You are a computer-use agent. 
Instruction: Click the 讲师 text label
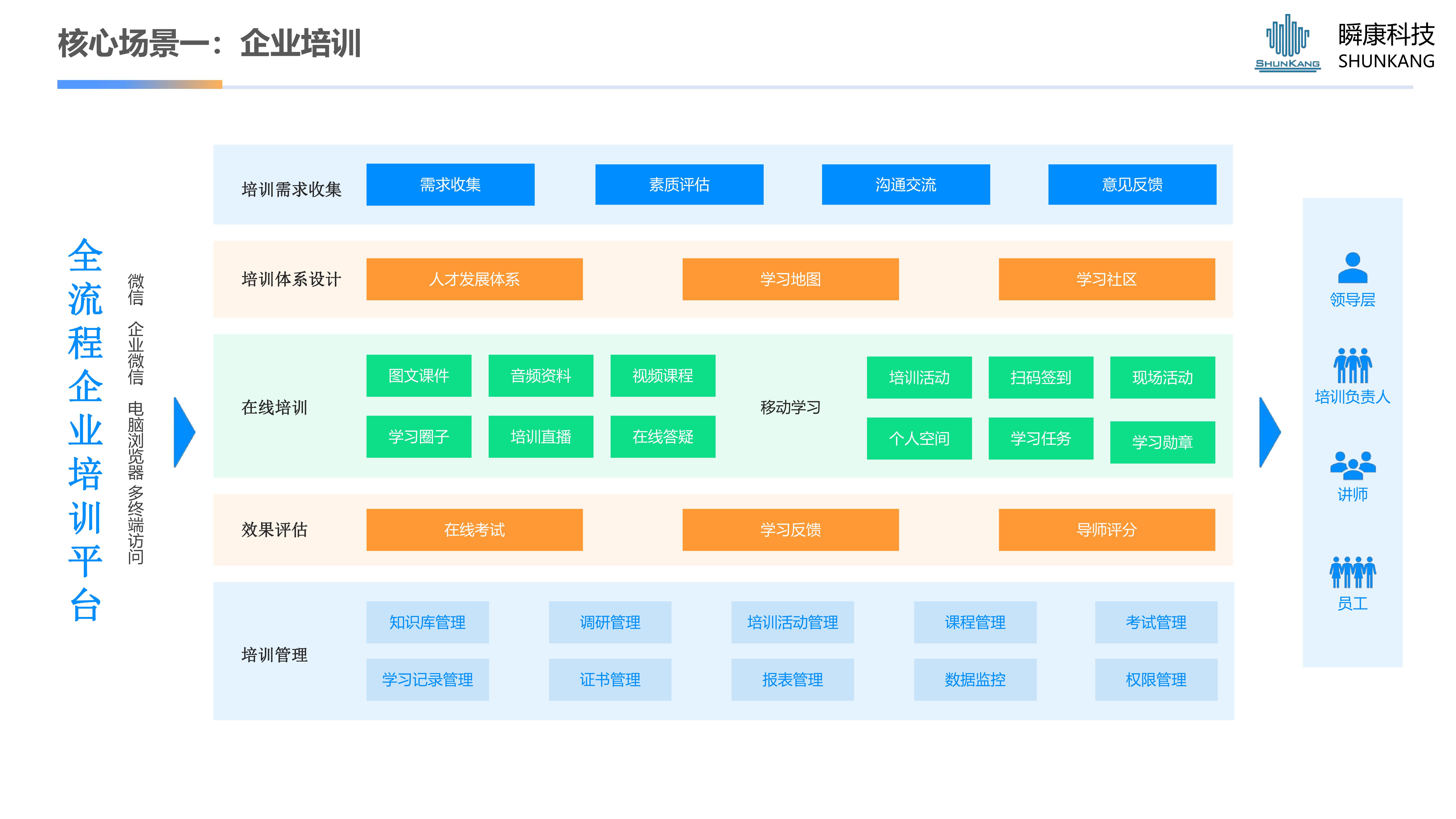(1352, 494)
